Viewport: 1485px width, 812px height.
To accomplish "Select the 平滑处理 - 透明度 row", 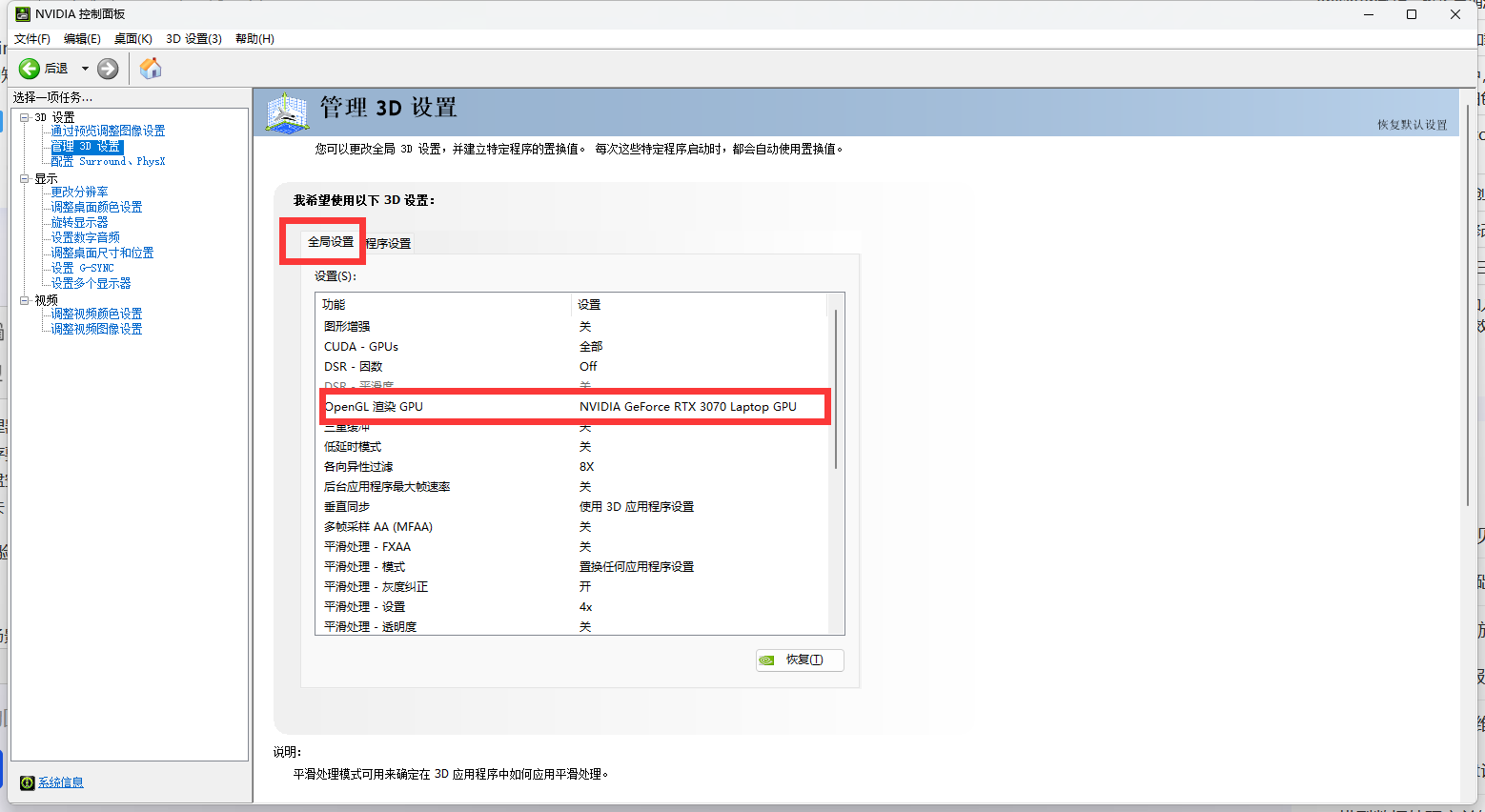I will [x=572, y=627].
